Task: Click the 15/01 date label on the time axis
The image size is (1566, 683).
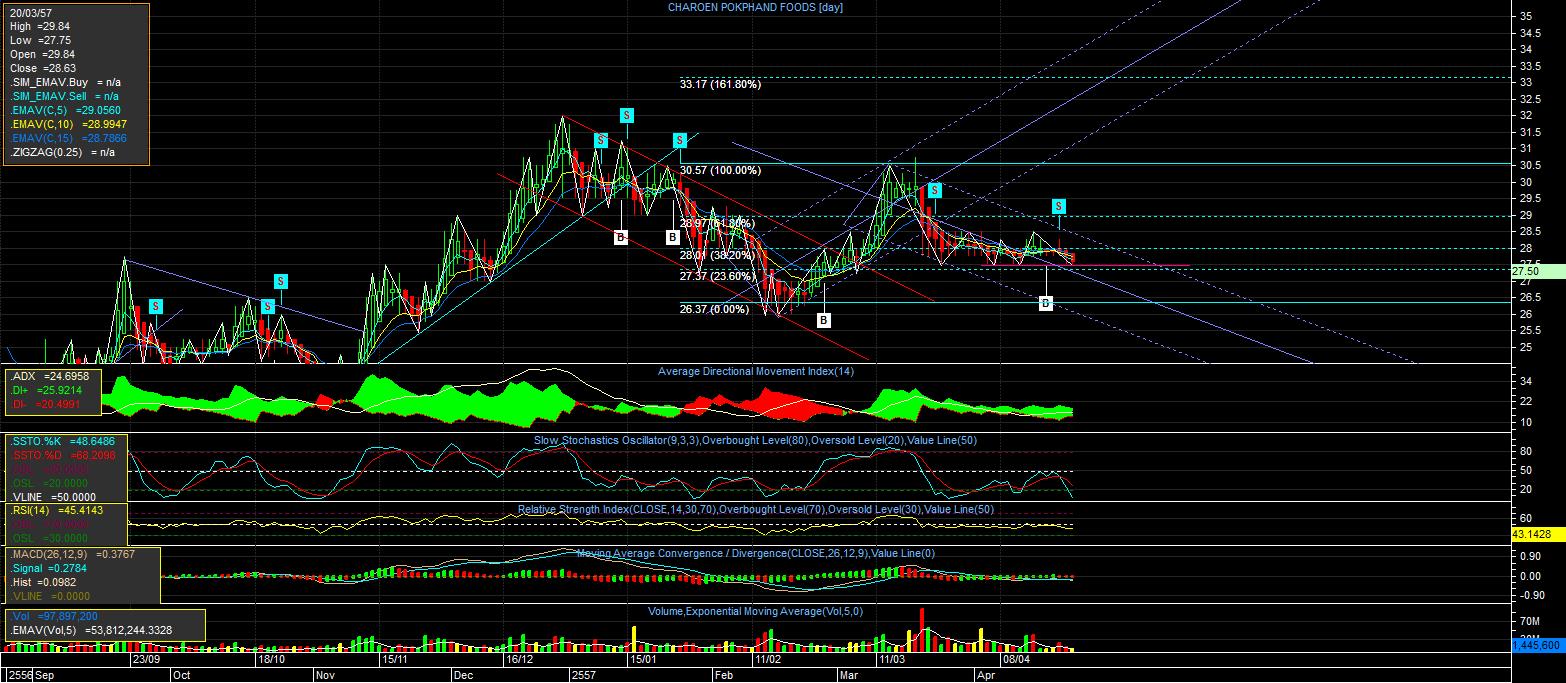Action: point(642,660)
